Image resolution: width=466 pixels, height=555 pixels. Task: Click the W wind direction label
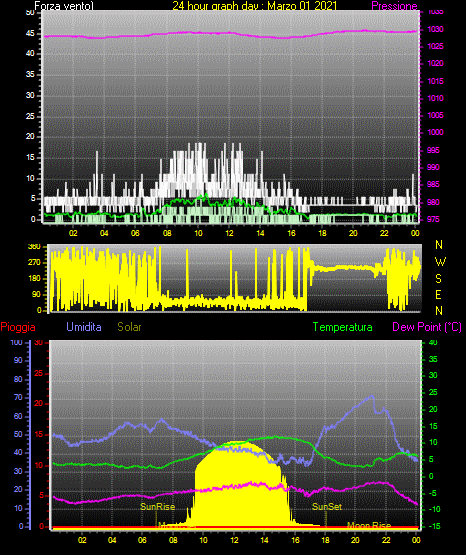[x=440, y=262]
